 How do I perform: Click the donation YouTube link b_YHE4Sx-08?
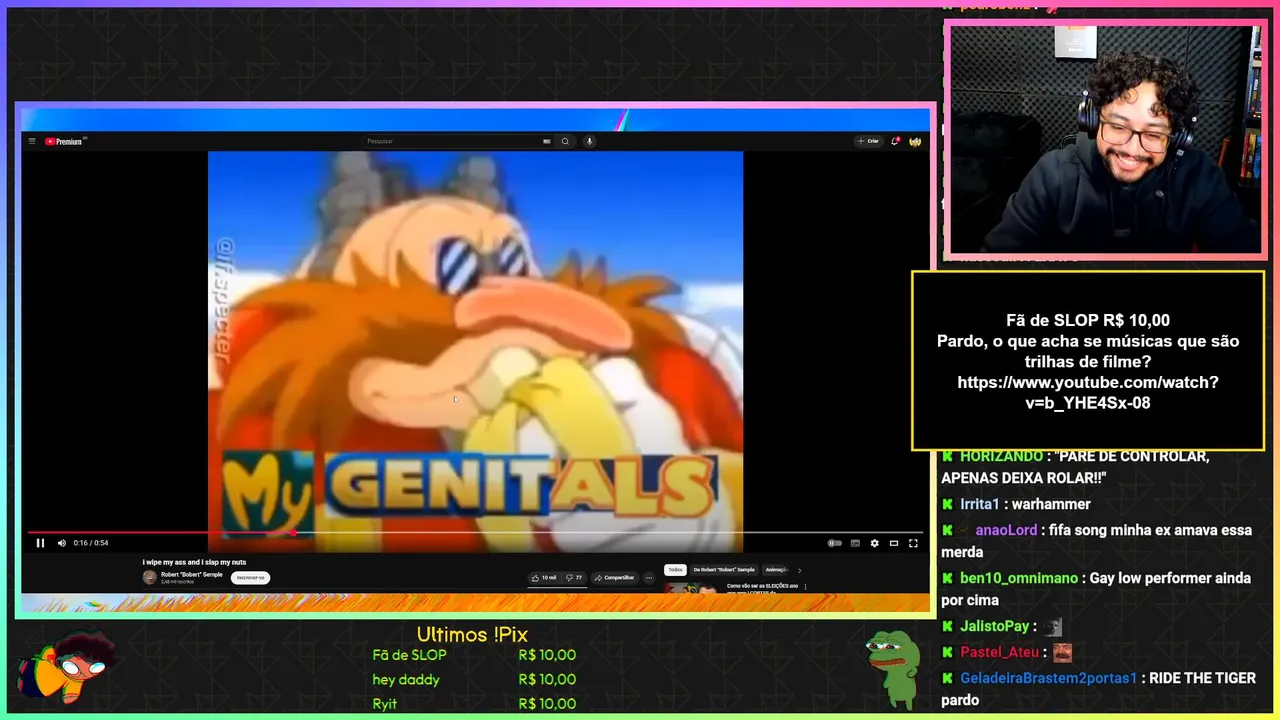click(1088, 393)
